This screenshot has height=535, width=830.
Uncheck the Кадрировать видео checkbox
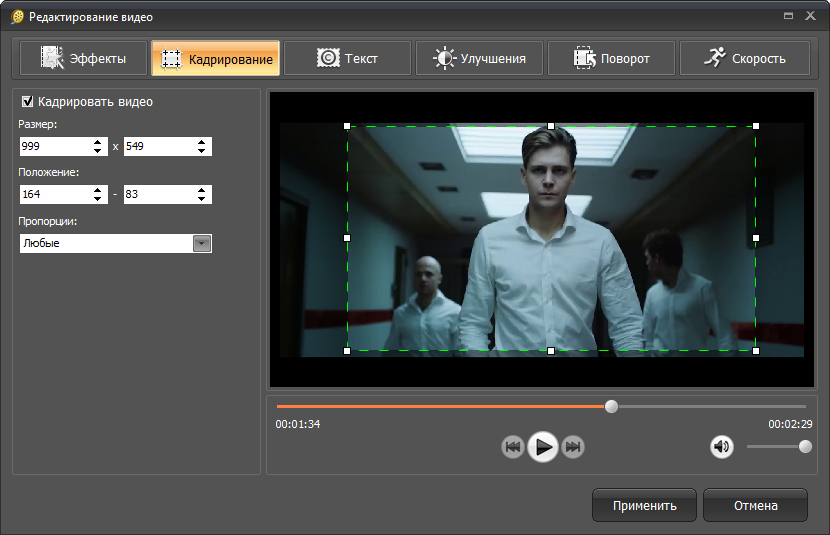[28, 101]
